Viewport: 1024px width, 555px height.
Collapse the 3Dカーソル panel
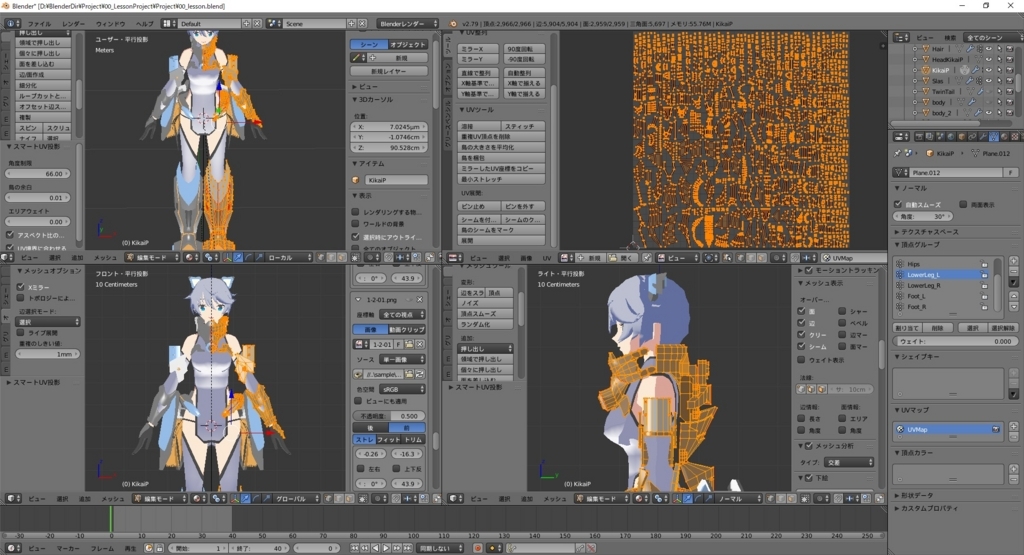[x=374, y=99]
